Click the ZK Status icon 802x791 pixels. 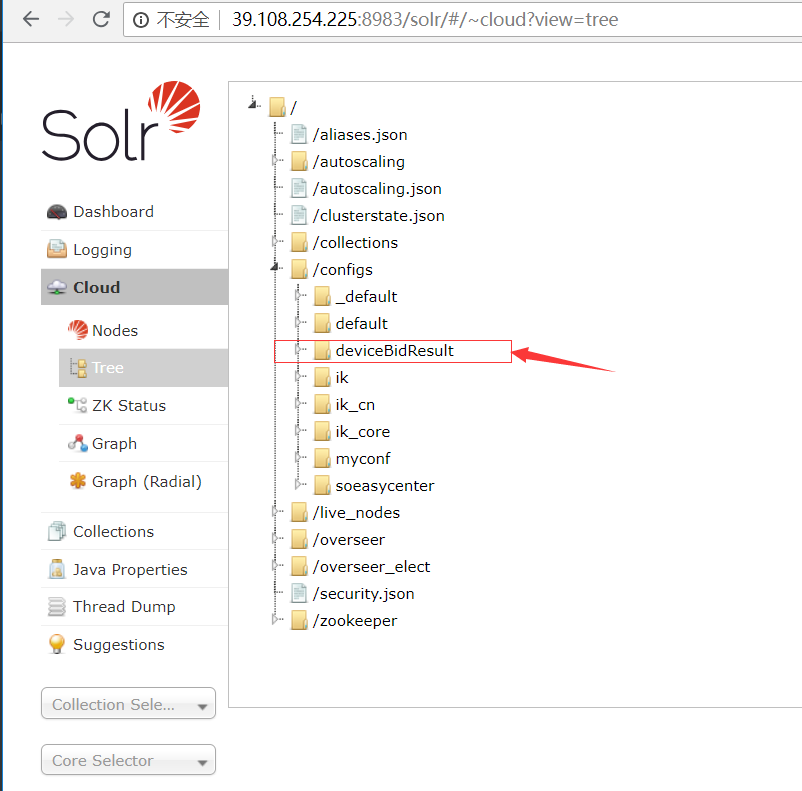pos(78,405)
